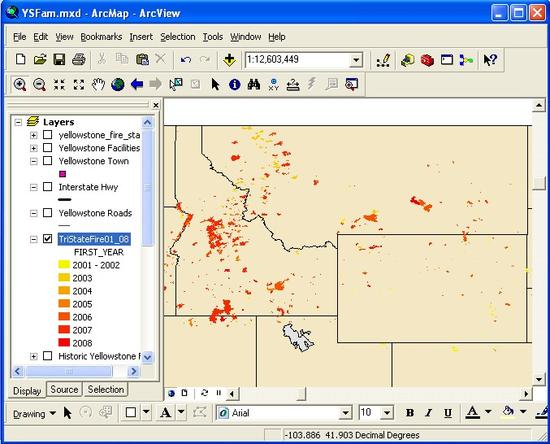
Task: Collapse the Yellowstone Town legend
Action: [34, 161]
